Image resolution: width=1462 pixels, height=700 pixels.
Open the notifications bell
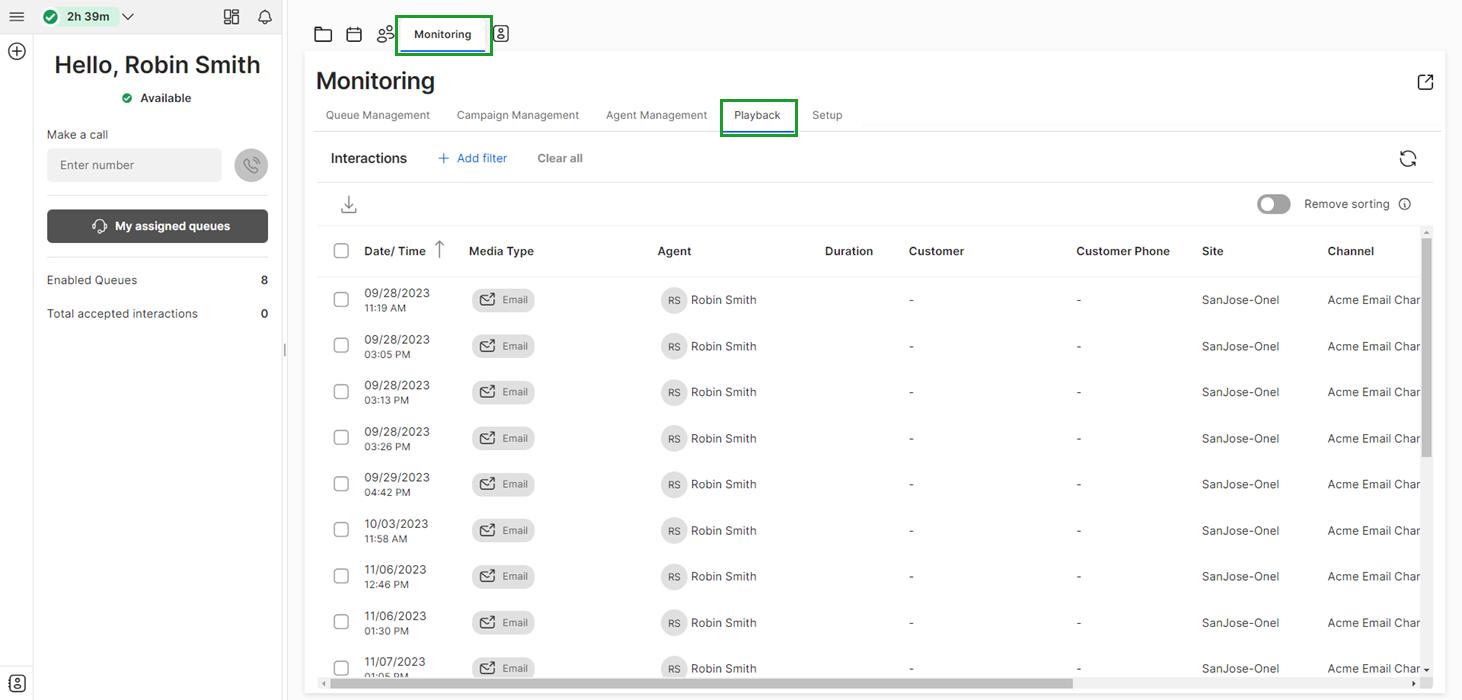pos(265,17)
